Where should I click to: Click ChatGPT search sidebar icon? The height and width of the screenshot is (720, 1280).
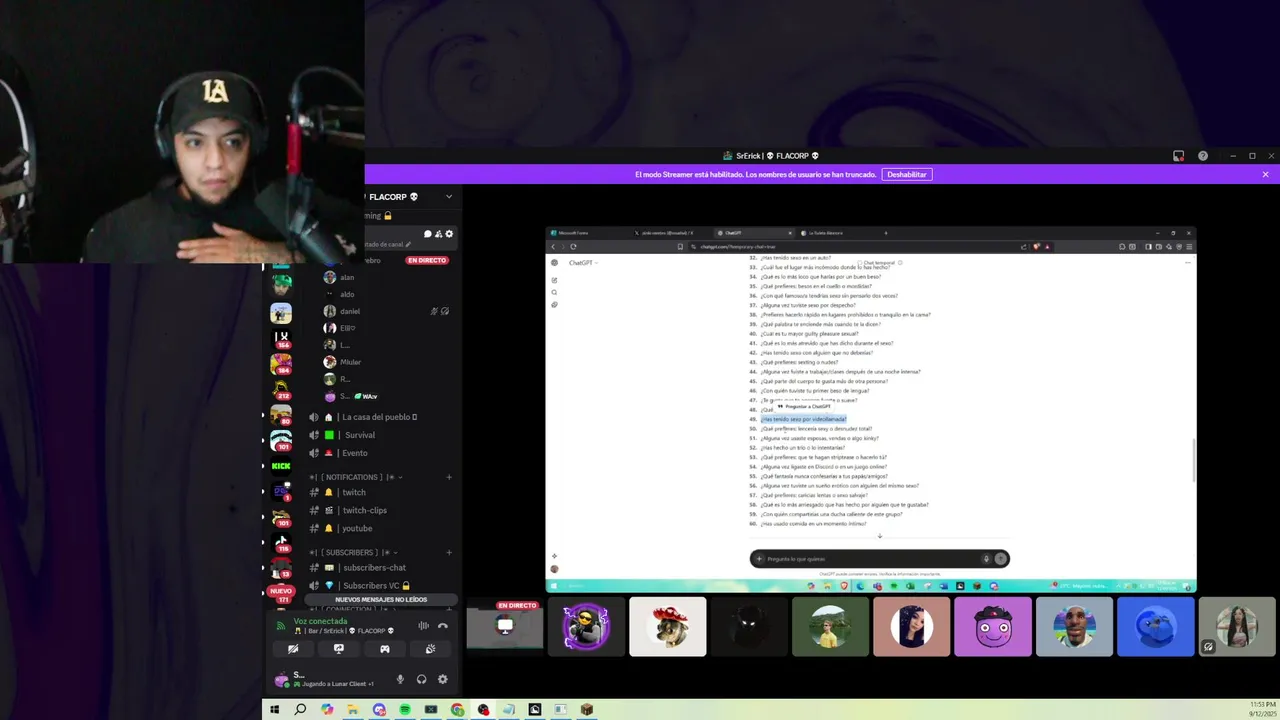tap(555, 292)
